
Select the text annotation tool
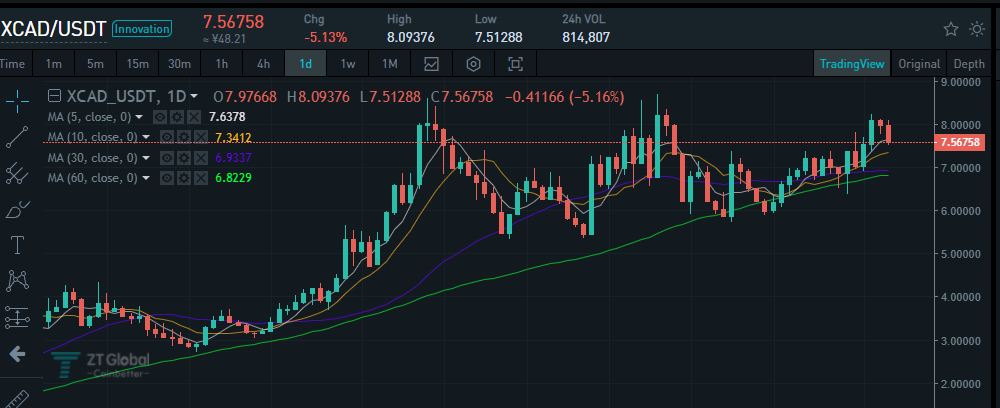tap(17, 245)
